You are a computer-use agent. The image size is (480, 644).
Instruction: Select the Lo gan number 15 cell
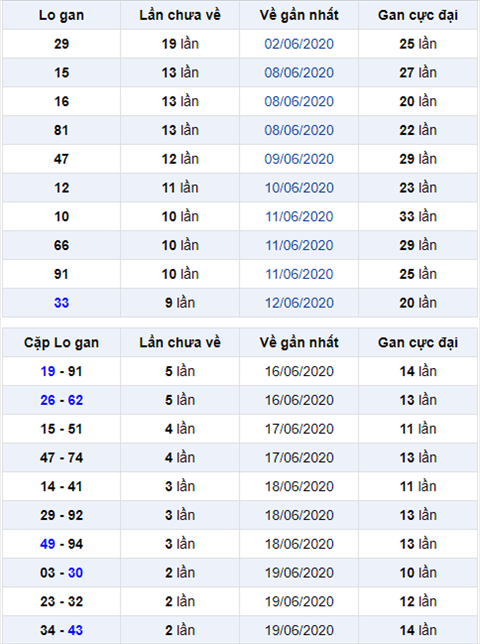61,73
